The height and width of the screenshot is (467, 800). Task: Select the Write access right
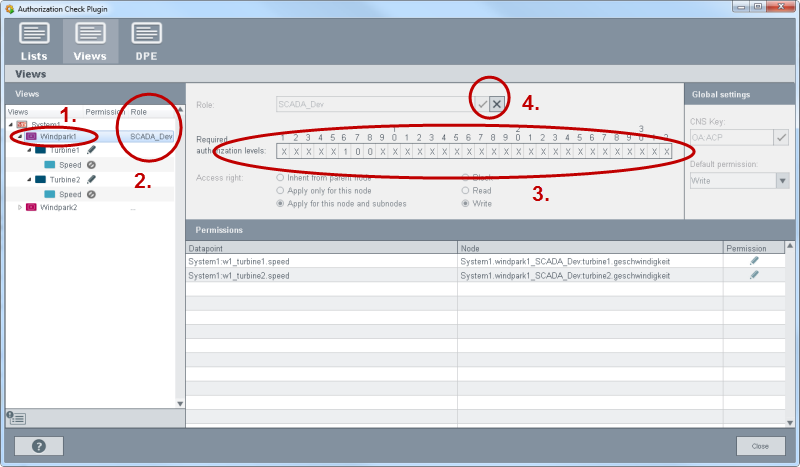(x=465, y=203)
